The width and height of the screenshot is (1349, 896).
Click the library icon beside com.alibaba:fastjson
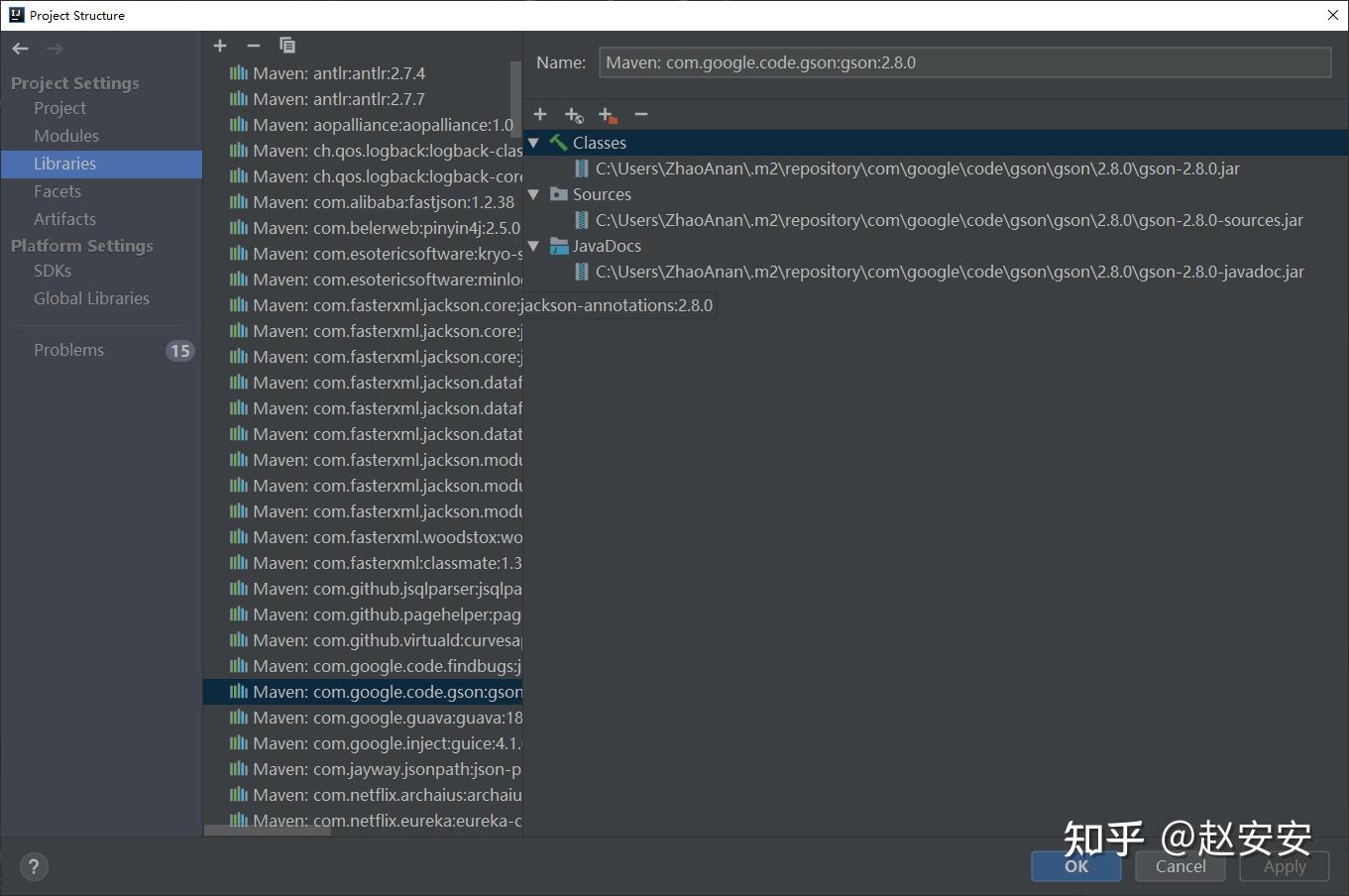coord(239,202)
